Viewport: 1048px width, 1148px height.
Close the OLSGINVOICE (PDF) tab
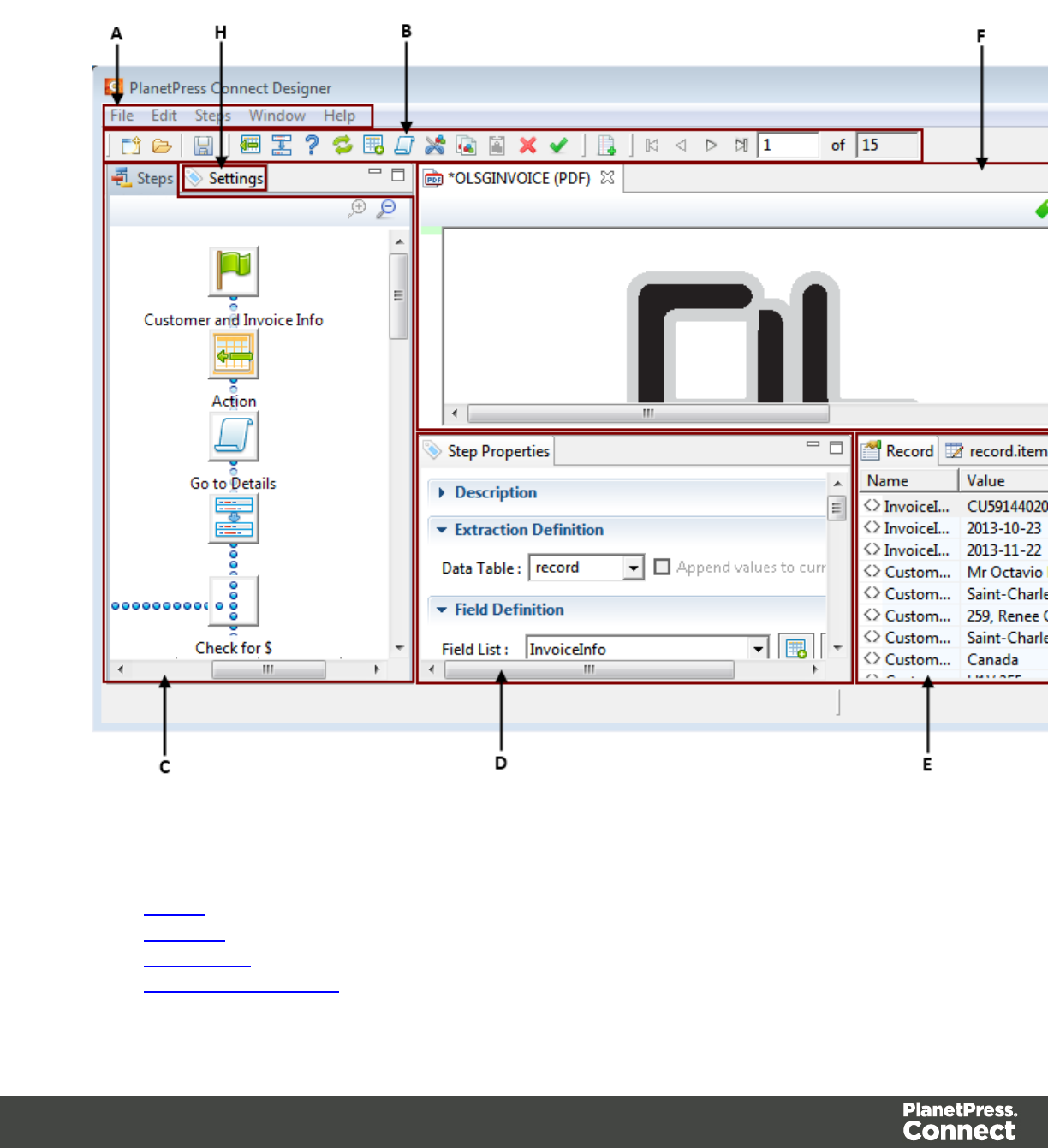(607, 177)
